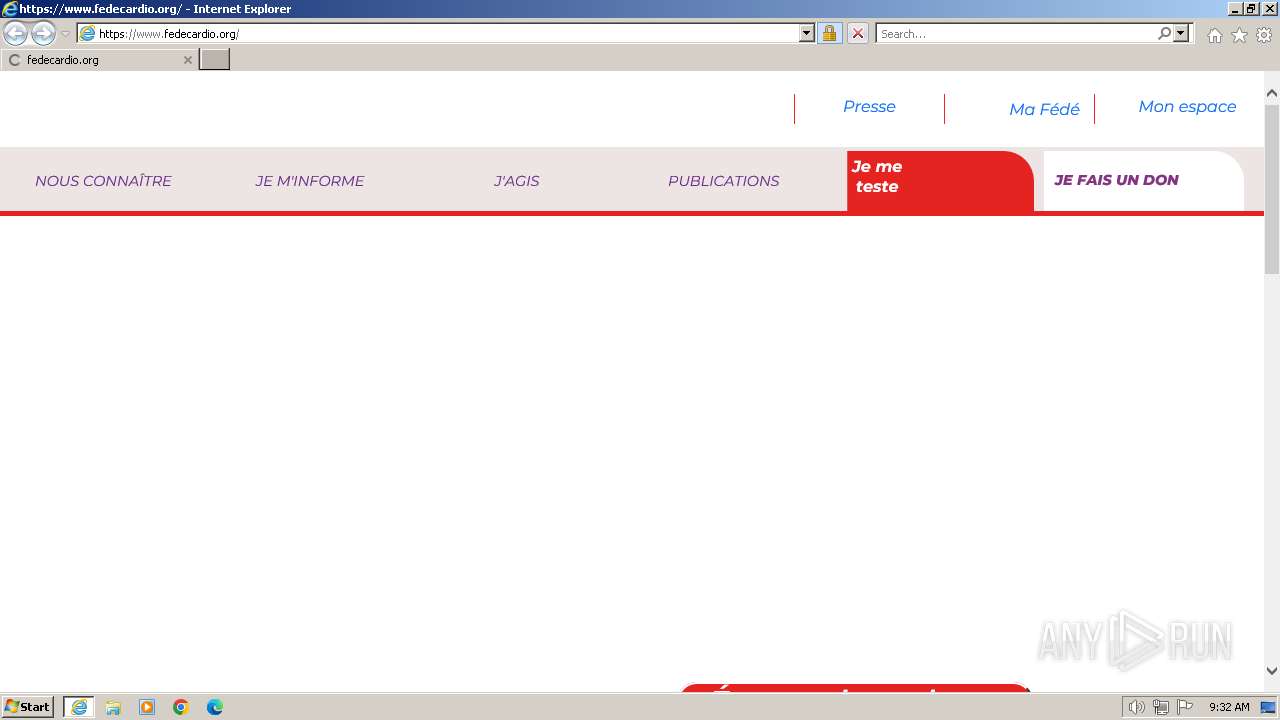Click the browser Back arrow button
Screen dimensions: 1280x720
(16, 34)
